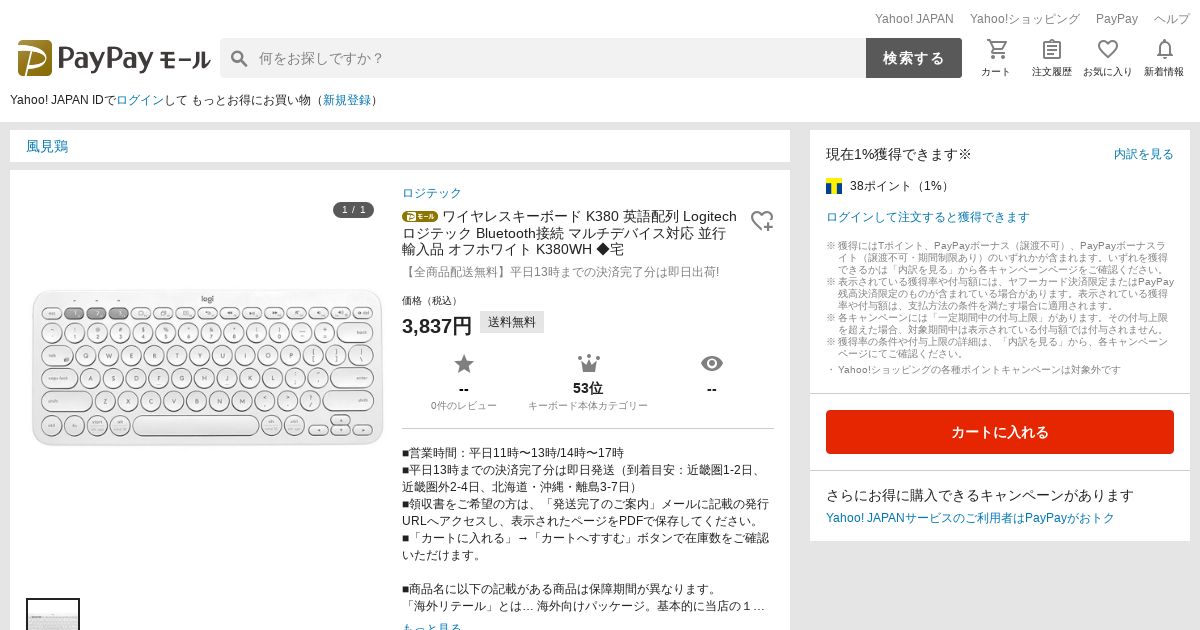Add product to favorites heart-plus icon
This screenshot has width=1200, height=630.
click(x=762, y=221)
